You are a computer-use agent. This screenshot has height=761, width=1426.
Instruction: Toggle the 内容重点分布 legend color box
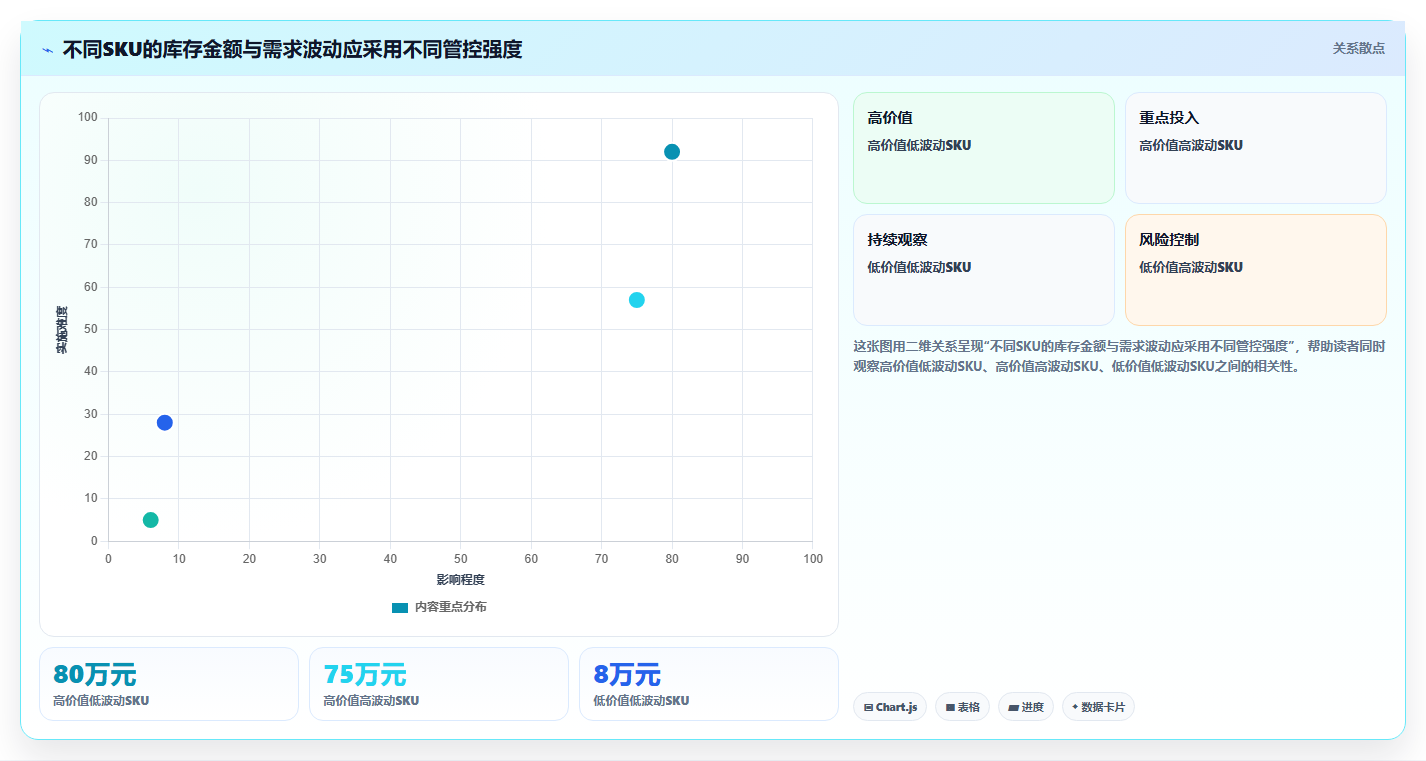click(400, 607)
